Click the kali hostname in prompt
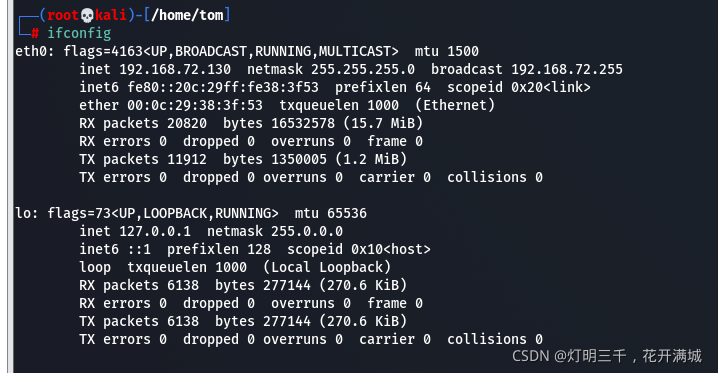 pos(111,15)
